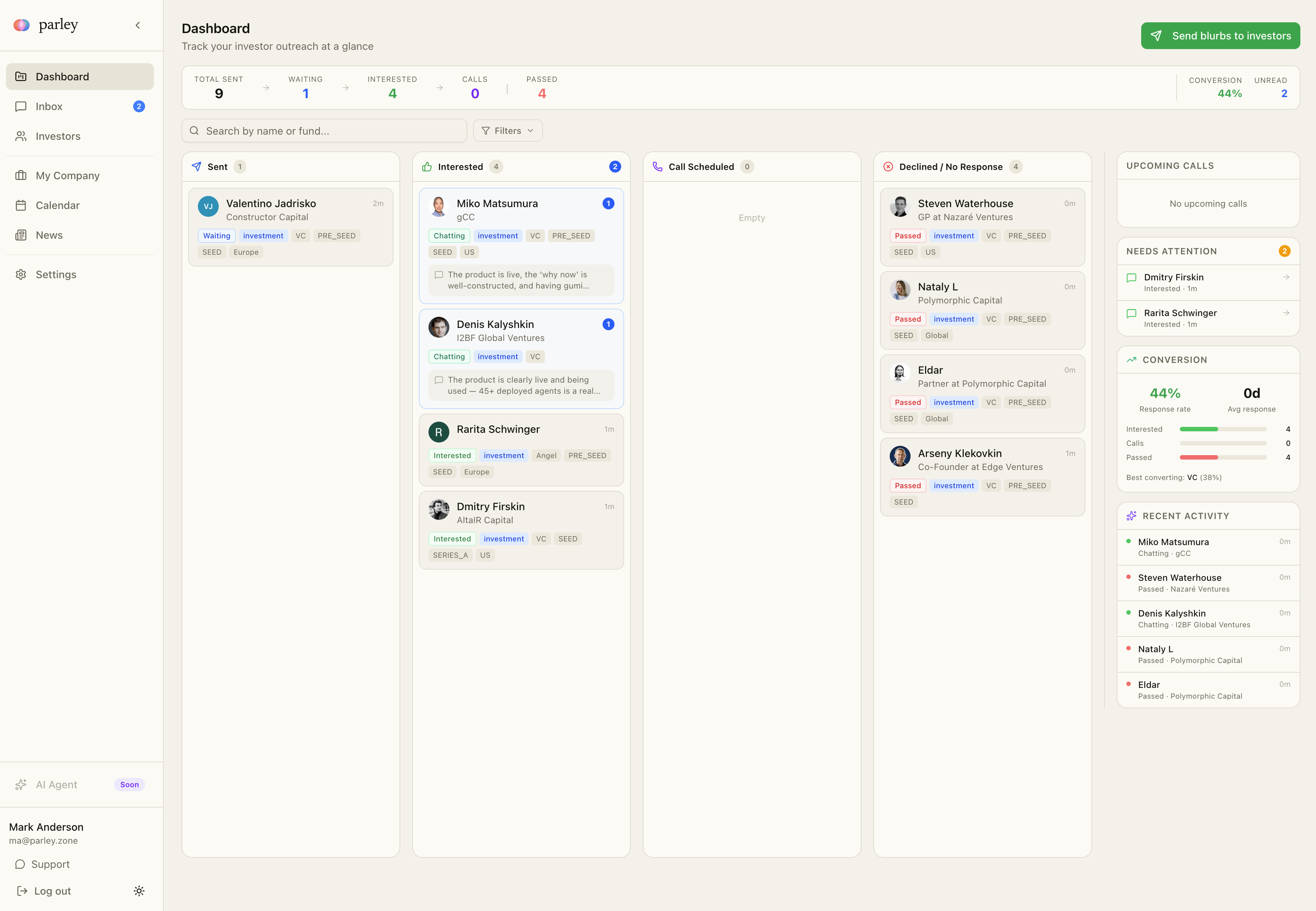This screenshot has height=911, width=1316.
Task: Click Eldar's profile photo
Action: point(901,373)
